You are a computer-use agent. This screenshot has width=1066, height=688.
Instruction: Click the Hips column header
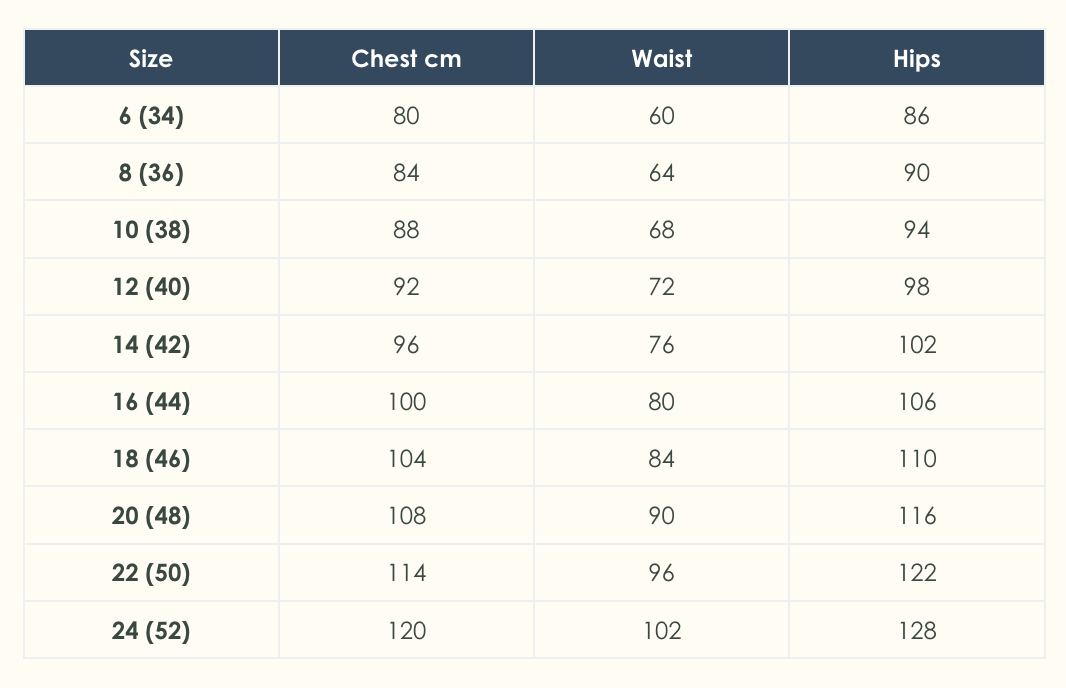tap(916, 58)
